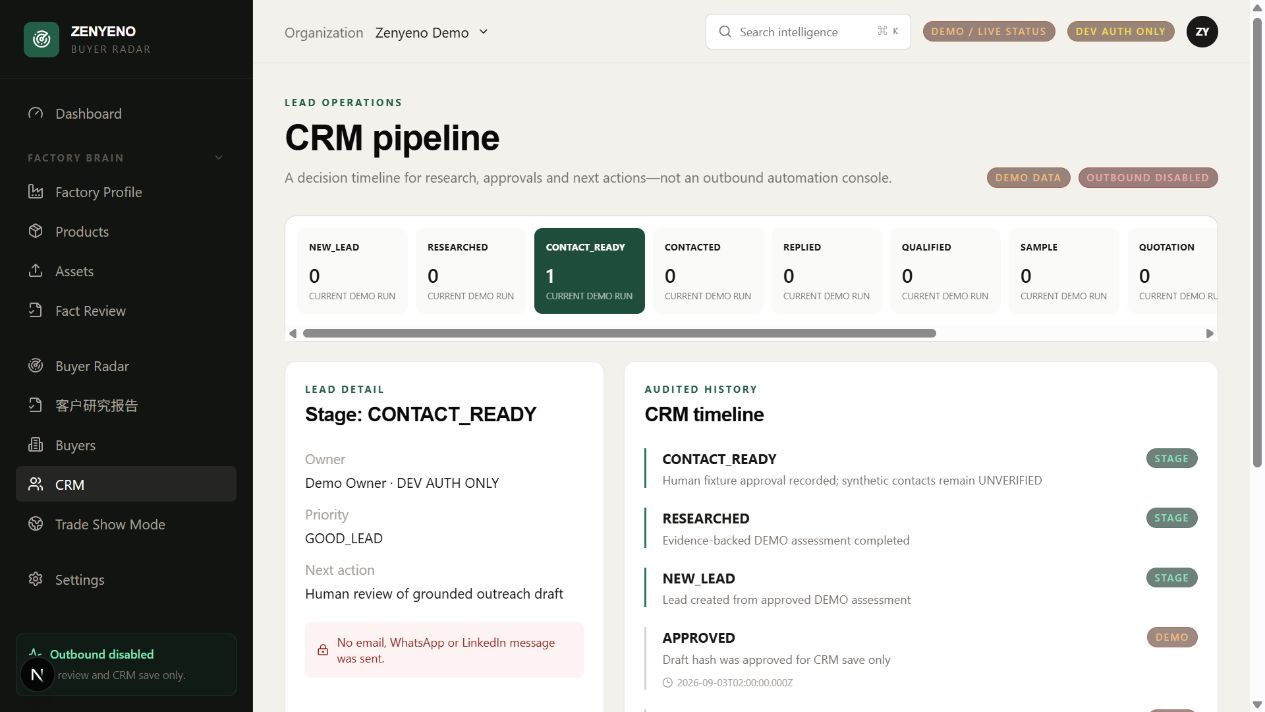Open the Products menu item
This screenshot has height=712, width=1265.
pyautogui.click(x=126, y=231)
